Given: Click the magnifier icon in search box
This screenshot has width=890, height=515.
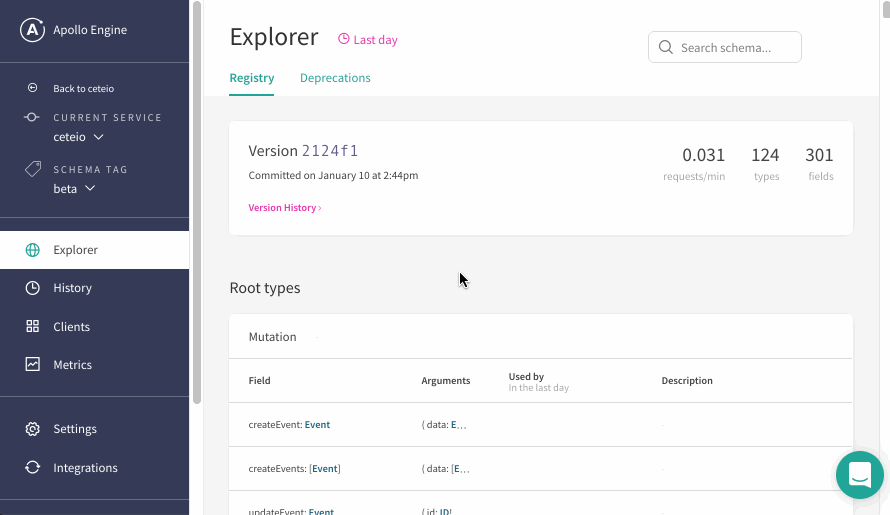Looking at the screenshot, I should click(x=666, y=48).
